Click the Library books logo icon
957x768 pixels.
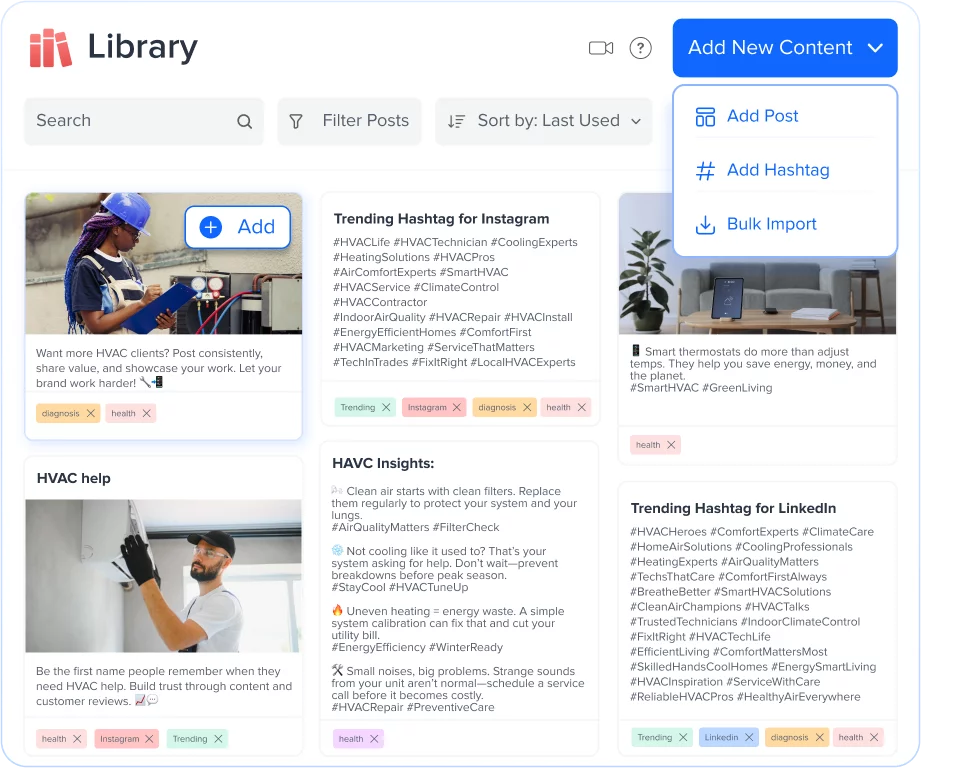pos(50,48)
